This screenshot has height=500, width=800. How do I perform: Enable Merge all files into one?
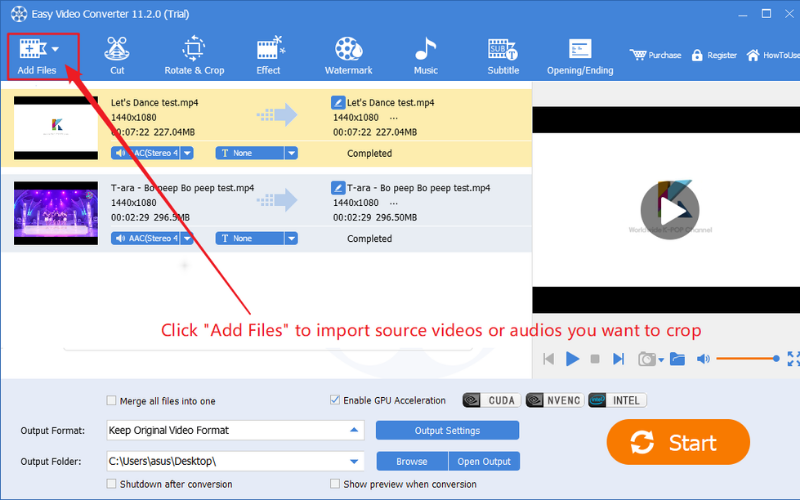coord(111,401)
